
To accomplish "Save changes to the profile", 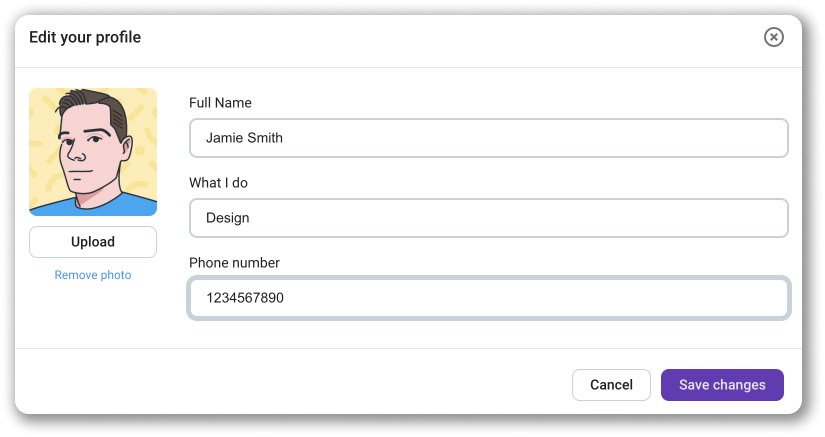I will tap(722, 385).
